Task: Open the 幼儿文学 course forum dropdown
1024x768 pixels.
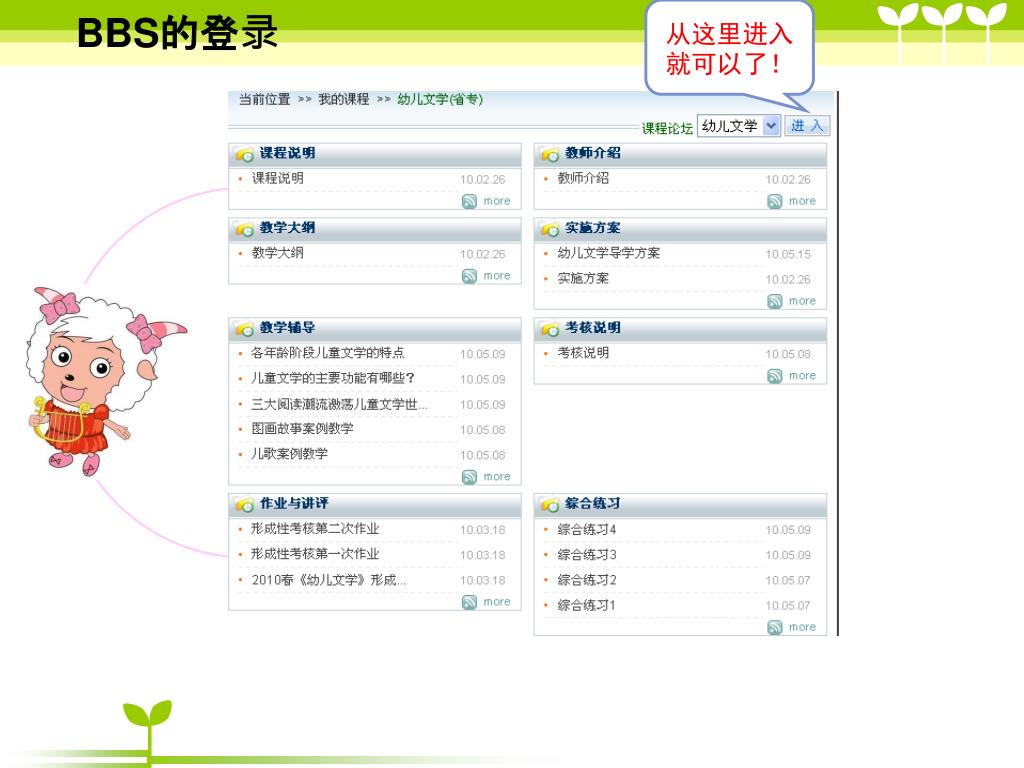Action: pos(739,125)
